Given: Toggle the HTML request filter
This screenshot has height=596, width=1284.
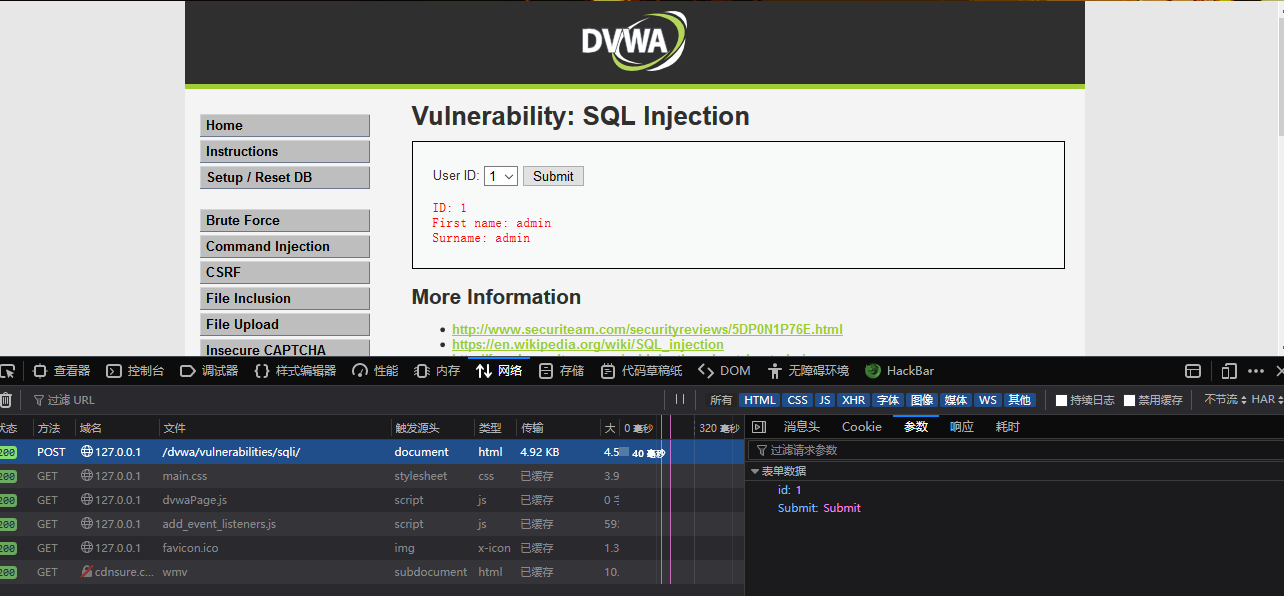Looking at the screenshot, I should point(760,400).
